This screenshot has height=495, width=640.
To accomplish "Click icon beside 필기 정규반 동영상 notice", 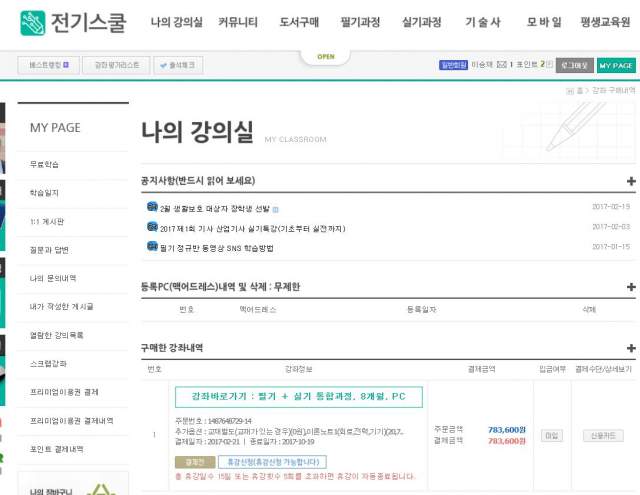I will 152,246.
